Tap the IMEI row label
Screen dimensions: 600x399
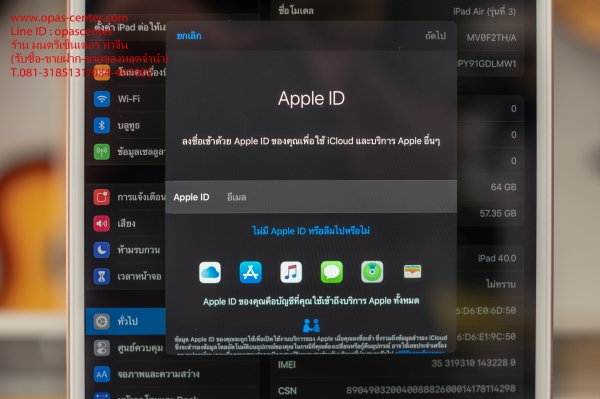click(x=287, y=365)
